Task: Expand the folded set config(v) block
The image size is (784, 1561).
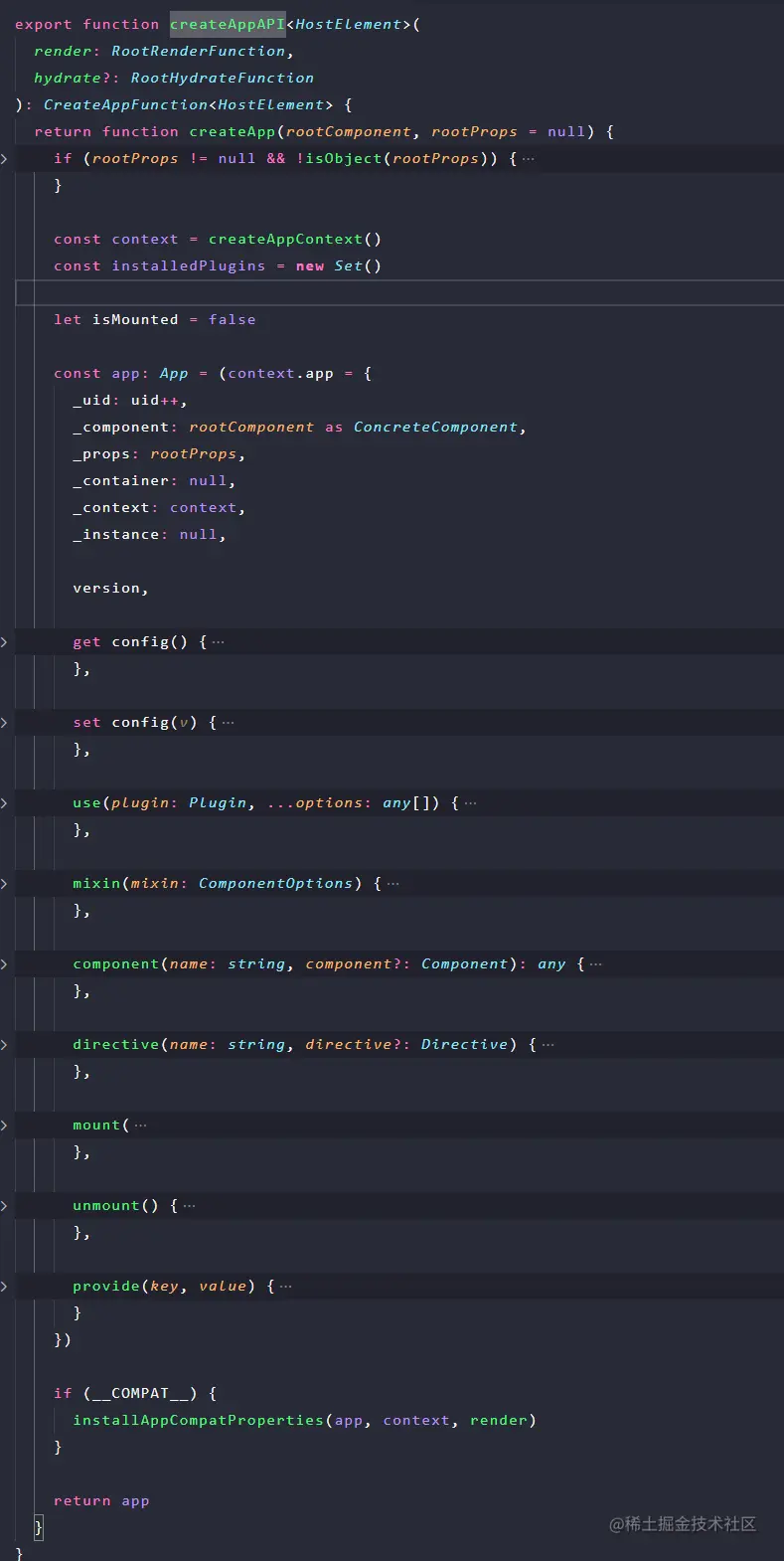Action: [x=5, y=723]
